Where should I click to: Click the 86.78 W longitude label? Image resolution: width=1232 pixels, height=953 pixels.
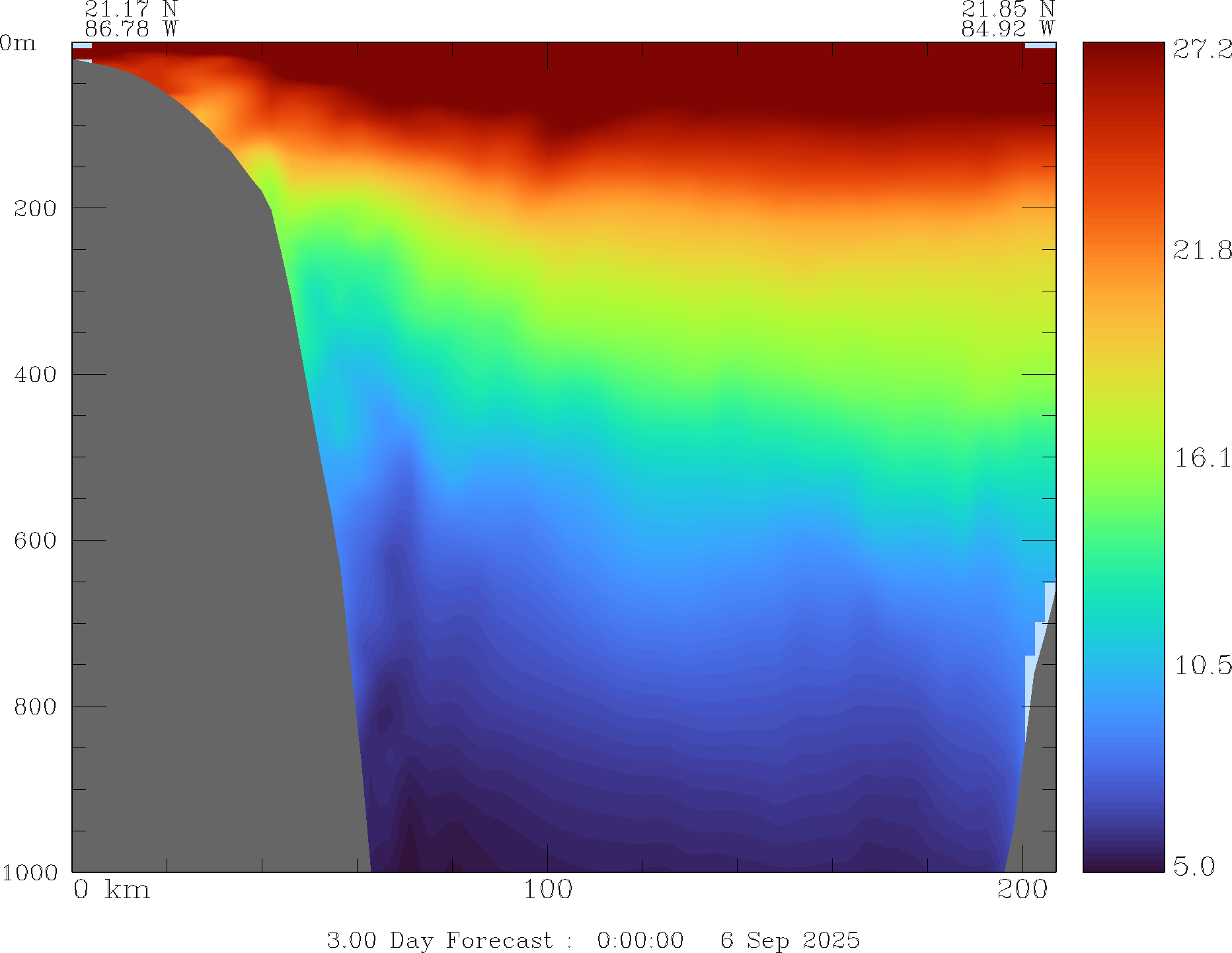(131, 29)
